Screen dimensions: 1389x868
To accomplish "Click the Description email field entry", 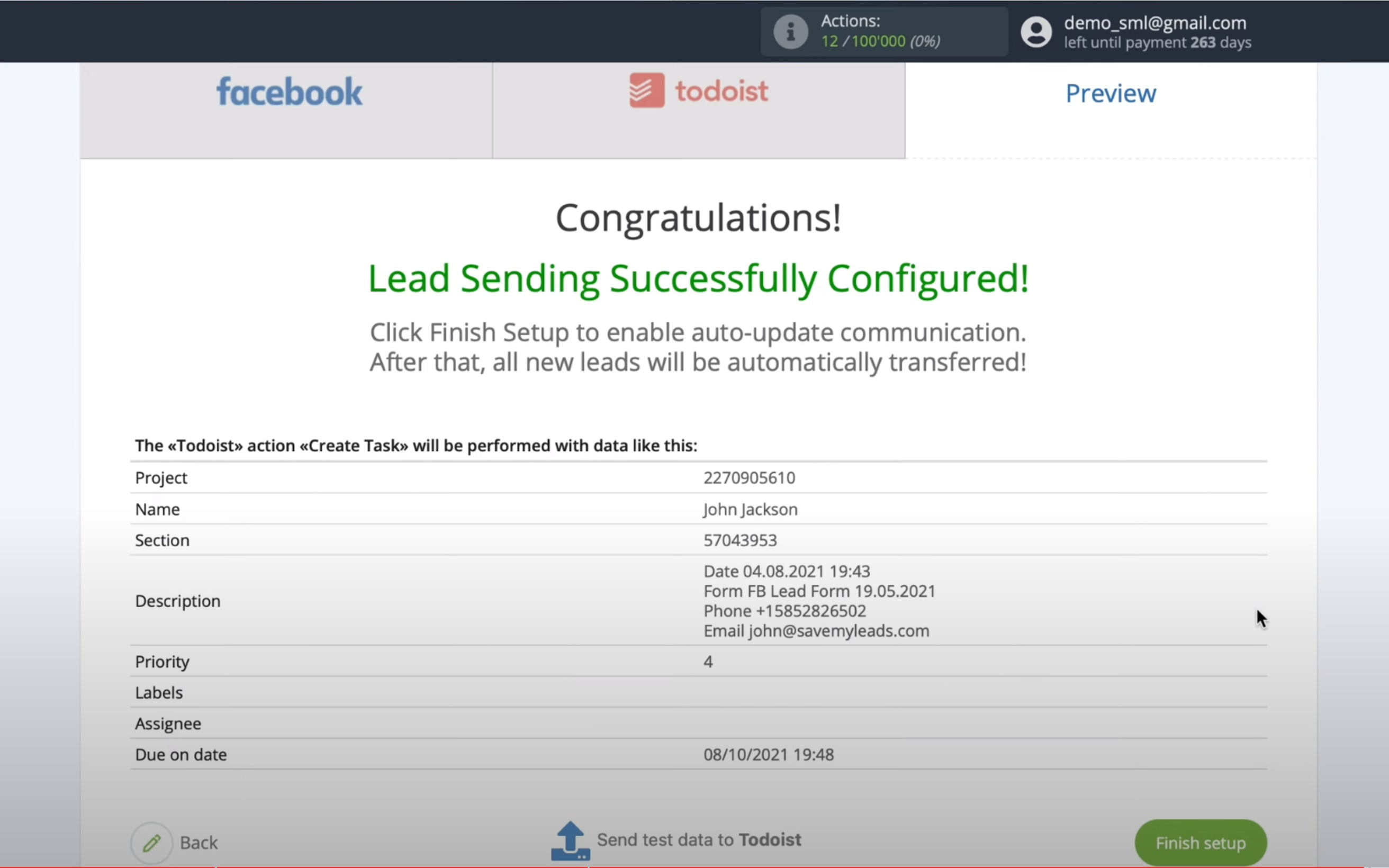I will click(x=815, y=630).
